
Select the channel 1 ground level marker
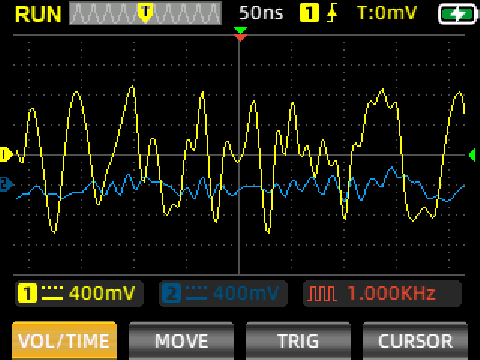click(6, 154)
